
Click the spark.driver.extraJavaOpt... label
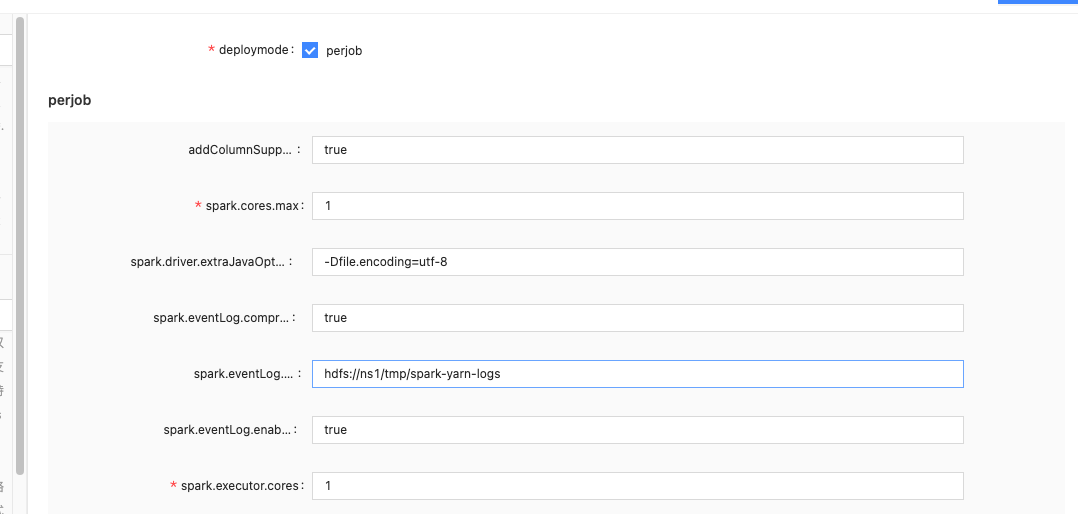coord(210,262)
